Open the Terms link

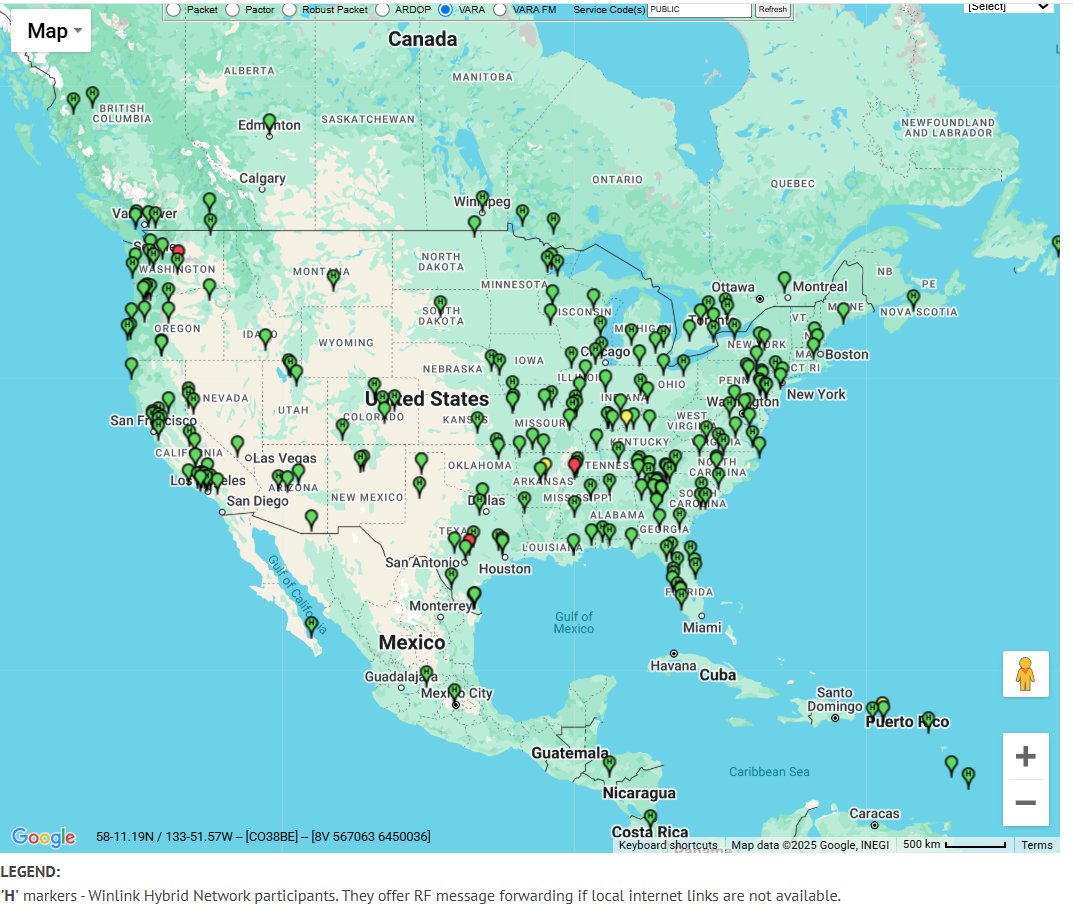click(1038, 845)
